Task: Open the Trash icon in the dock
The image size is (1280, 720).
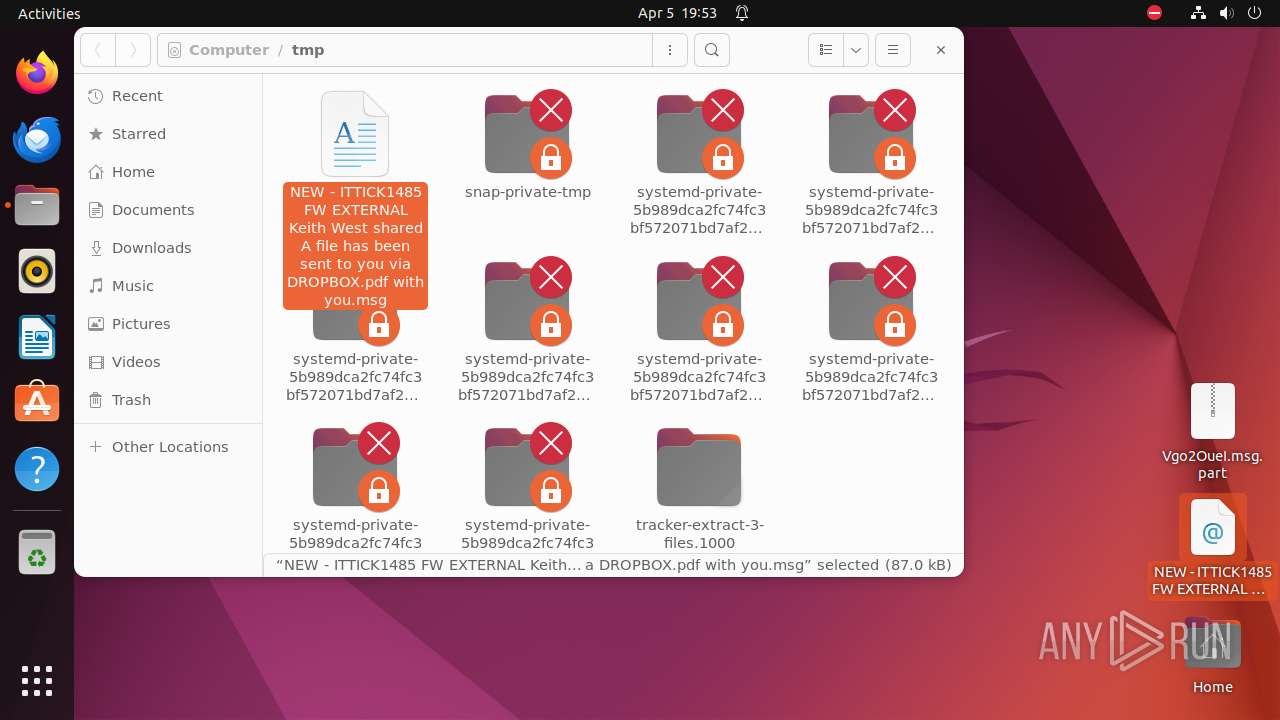Action: pos(37,552)
